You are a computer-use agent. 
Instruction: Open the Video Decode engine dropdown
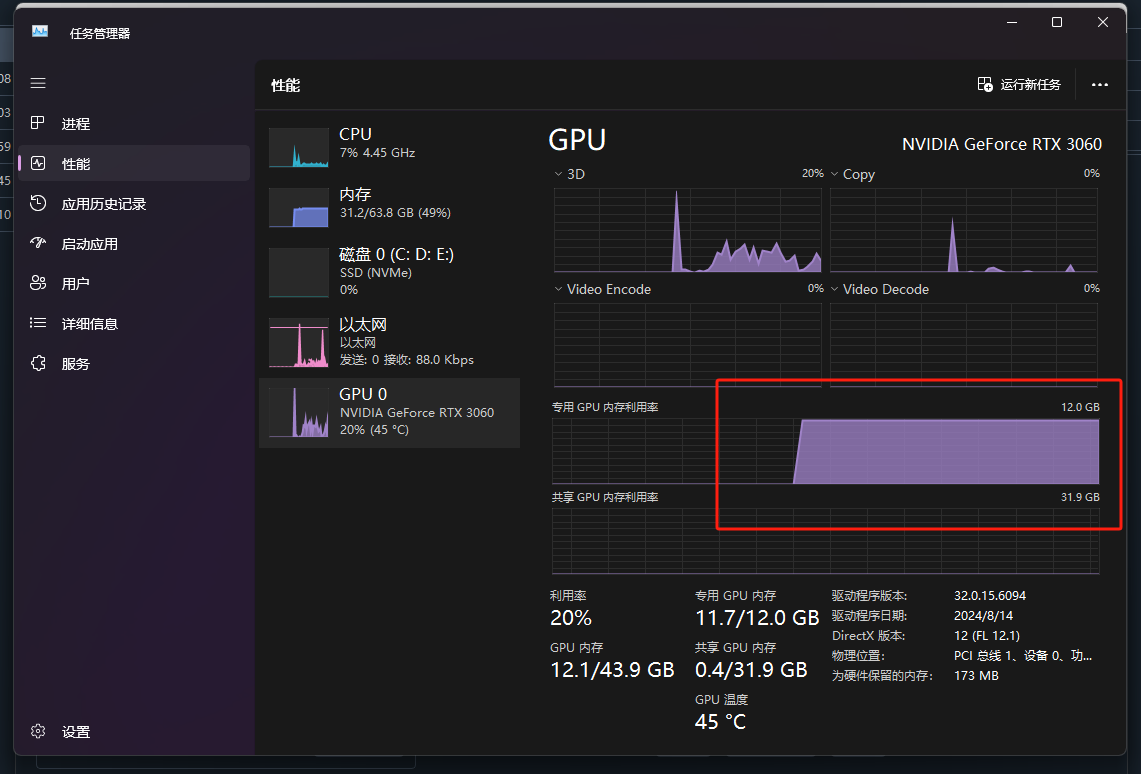[880, 290]
